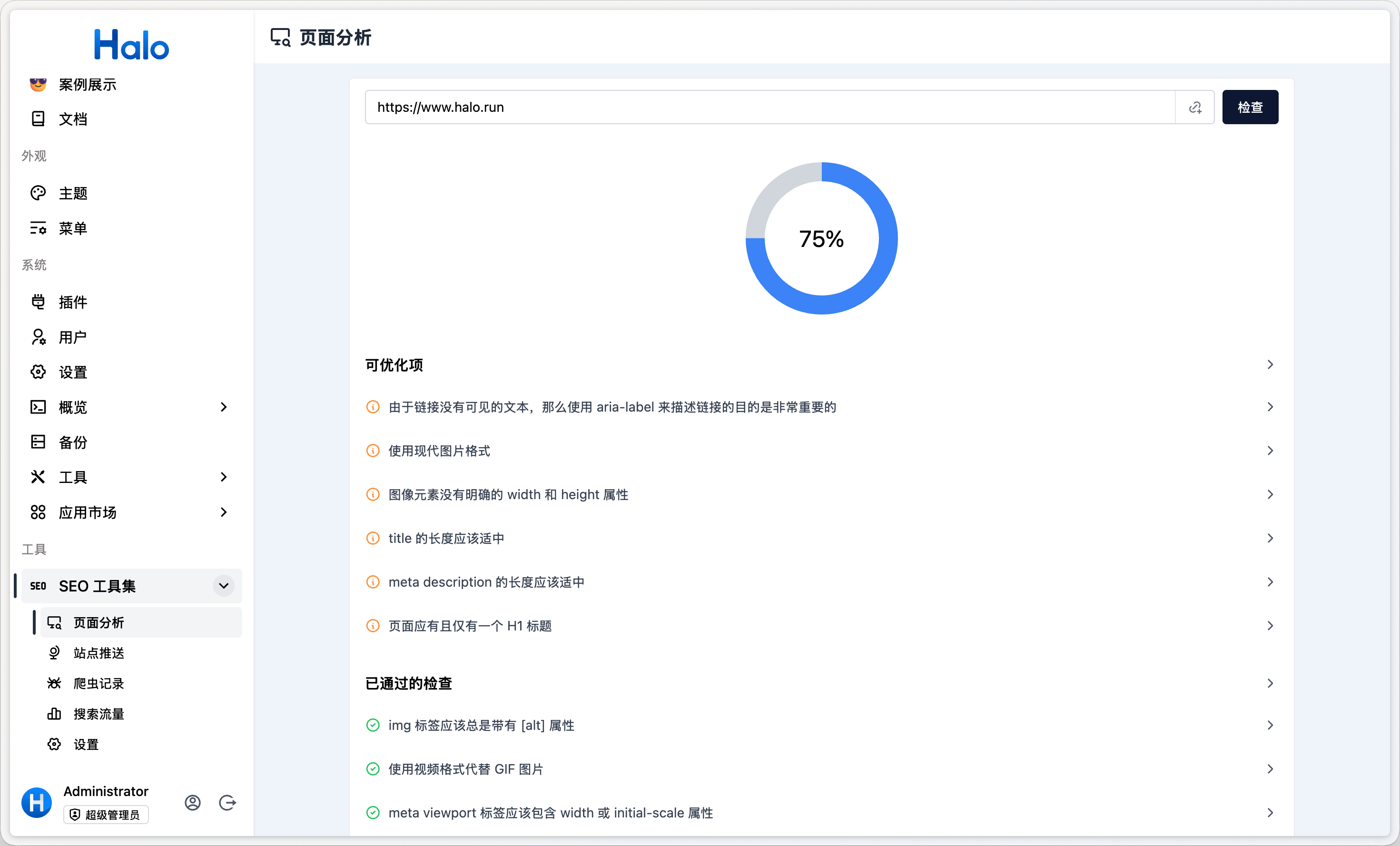Expand title 的长度应该适中 item
Screen dimensions: 1400x846
click(1270, 538)
